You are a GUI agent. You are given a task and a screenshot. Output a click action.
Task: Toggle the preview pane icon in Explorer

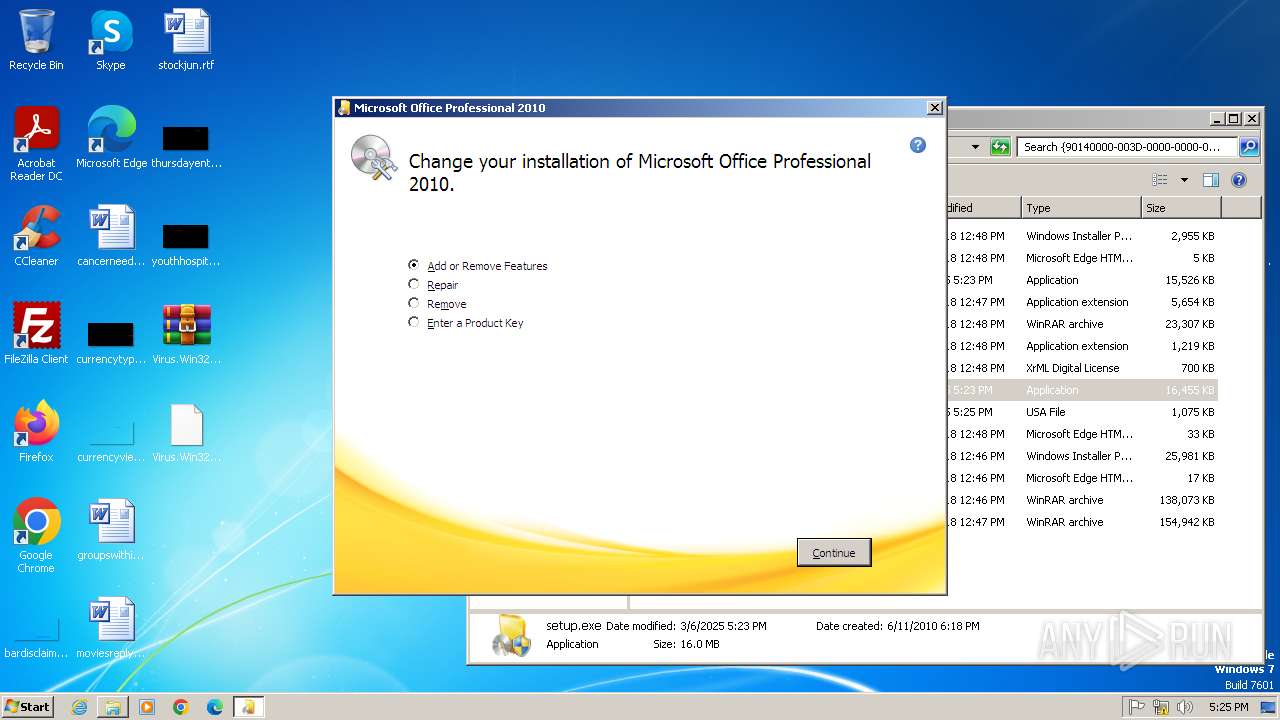[1211, 180]
